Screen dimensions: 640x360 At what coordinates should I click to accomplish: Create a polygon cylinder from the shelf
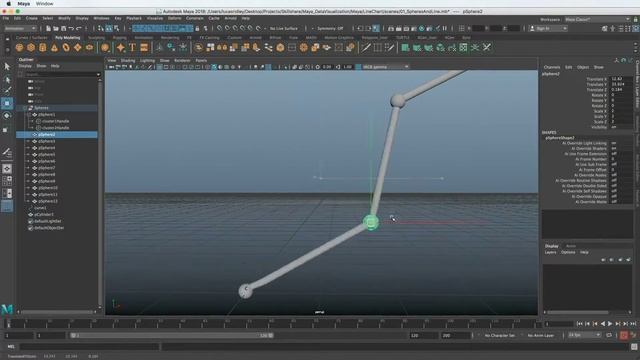(x=43, y=48)
